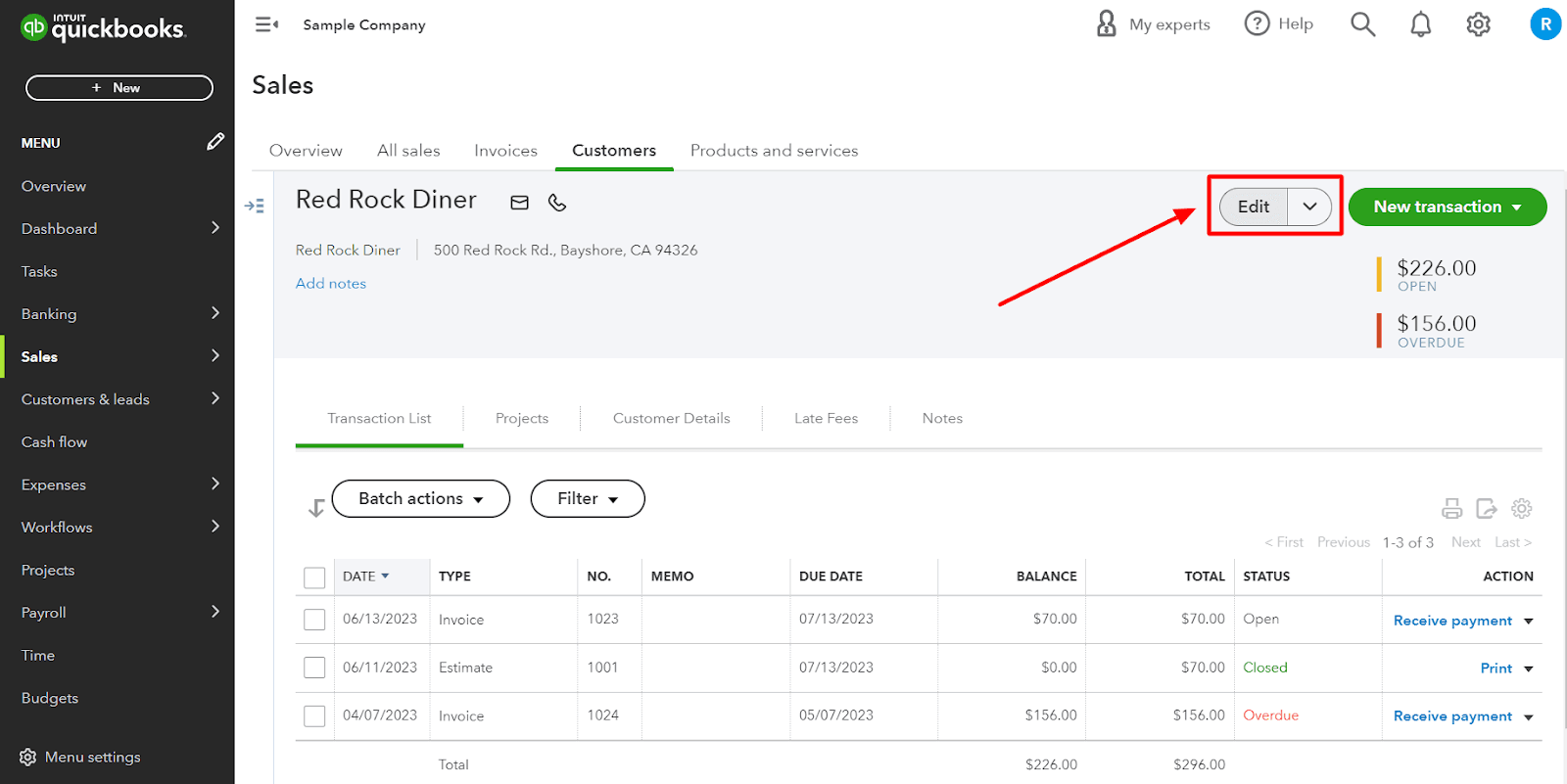Screen dimensions: 1567x784
Task: Export transaction list to Excel icon
Action: (1487, 508)
